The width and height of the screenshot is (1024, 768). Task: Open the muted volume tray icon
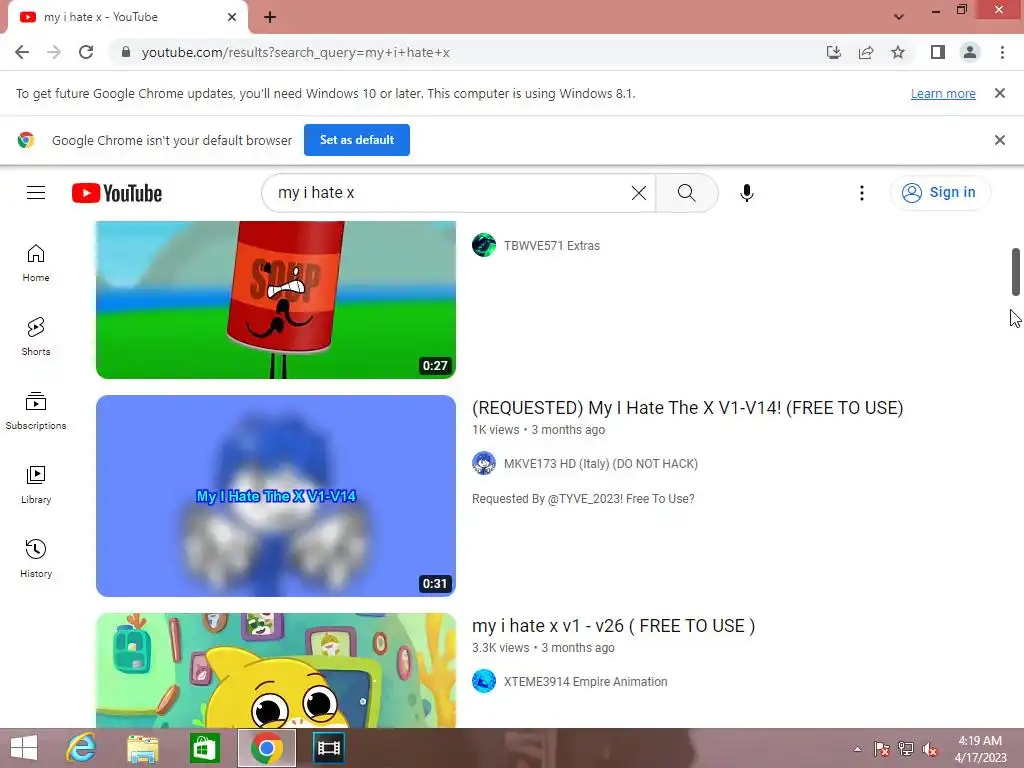(929, 749)
